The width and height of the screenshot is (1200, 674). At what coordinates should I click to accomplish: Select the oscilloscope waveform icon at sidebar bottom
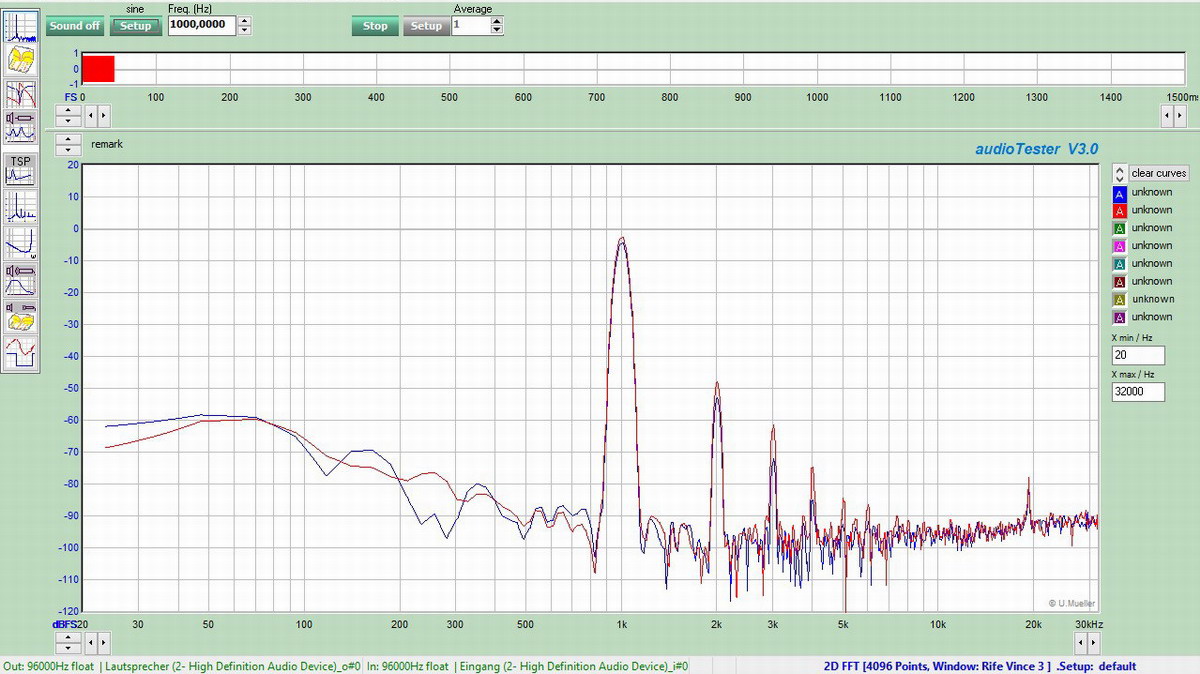tap(21, 351)
